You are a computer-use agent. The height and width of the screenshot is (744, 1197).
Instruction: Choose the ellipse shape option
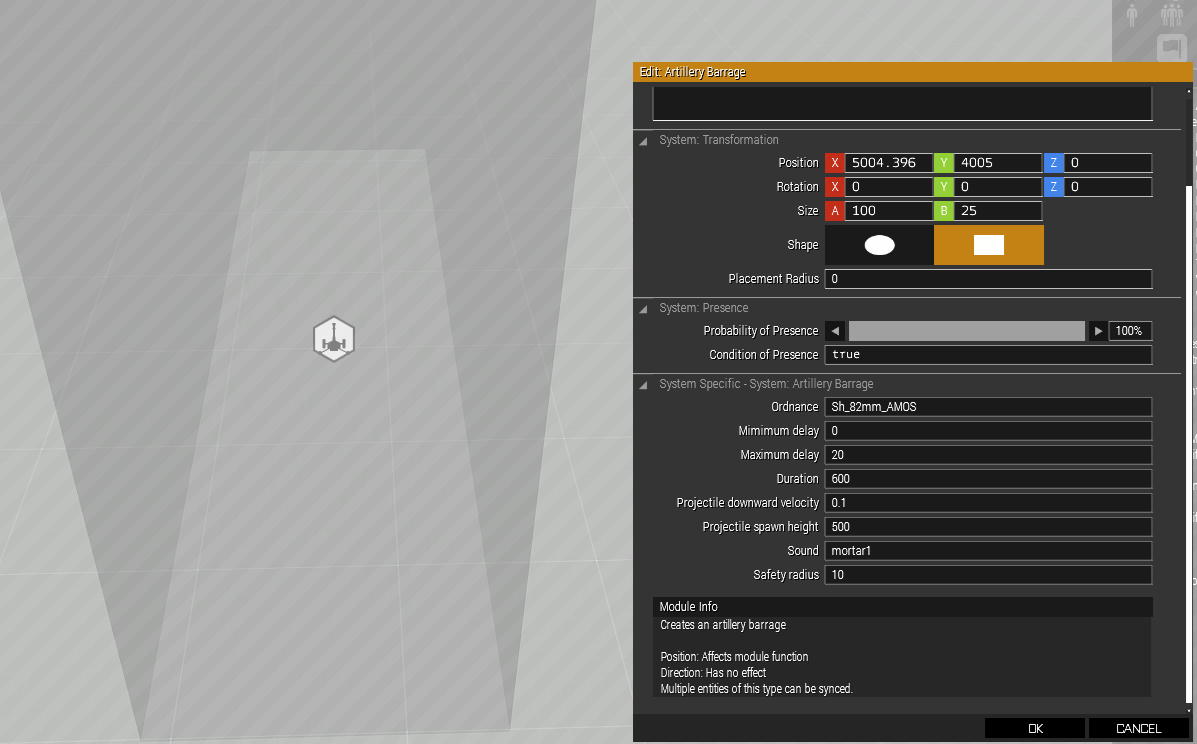click(x=879, y=245)
